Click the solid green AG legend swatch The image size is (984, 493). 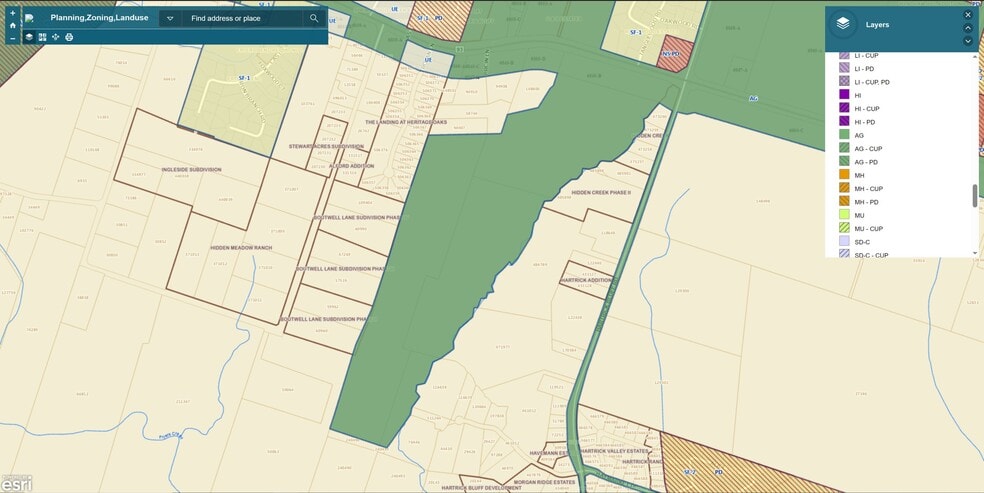point(844,135)
